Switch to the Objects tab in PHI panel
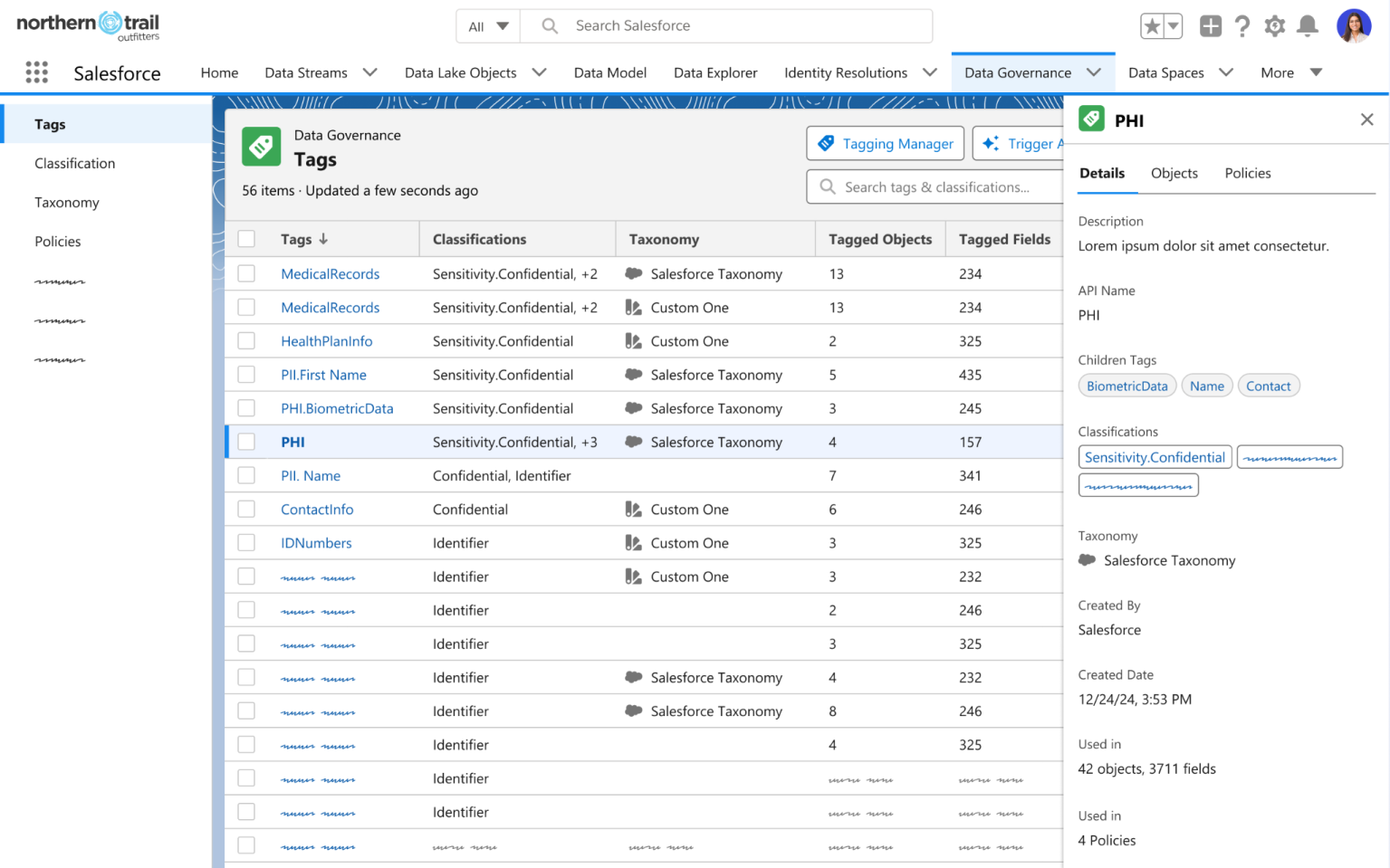The image size is (1390, 868). (1174, 173)
